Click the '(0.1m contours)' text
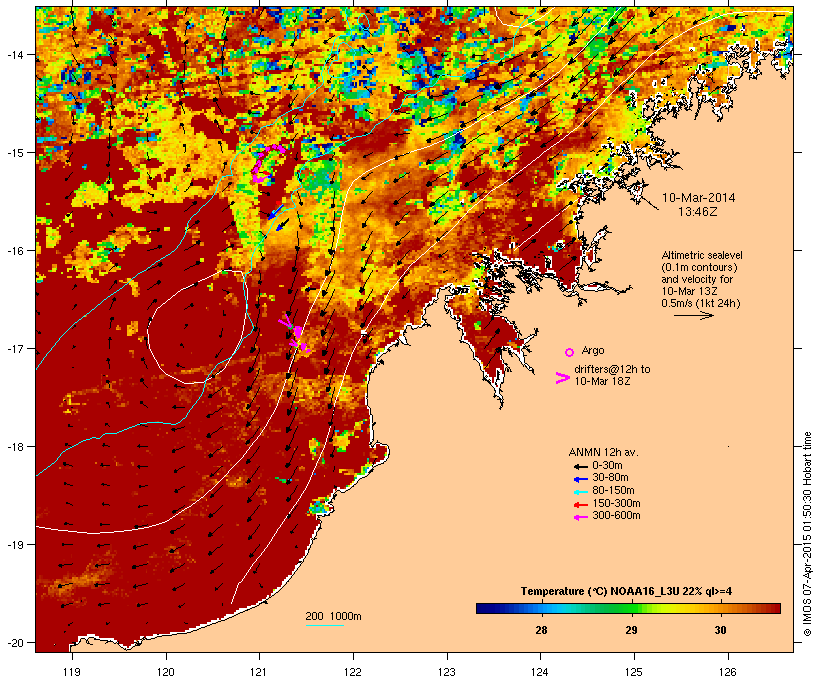Screen dimensions: 820x680 (x=699, y=267)
